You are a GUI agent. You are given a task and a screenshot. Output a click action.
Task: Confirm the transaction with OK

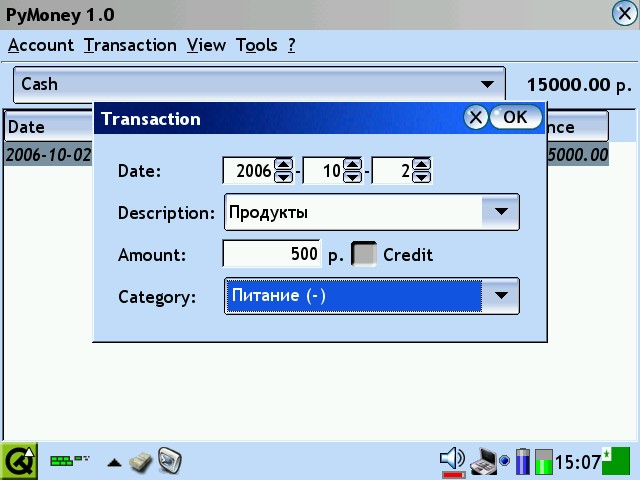[x=516, y=118]
